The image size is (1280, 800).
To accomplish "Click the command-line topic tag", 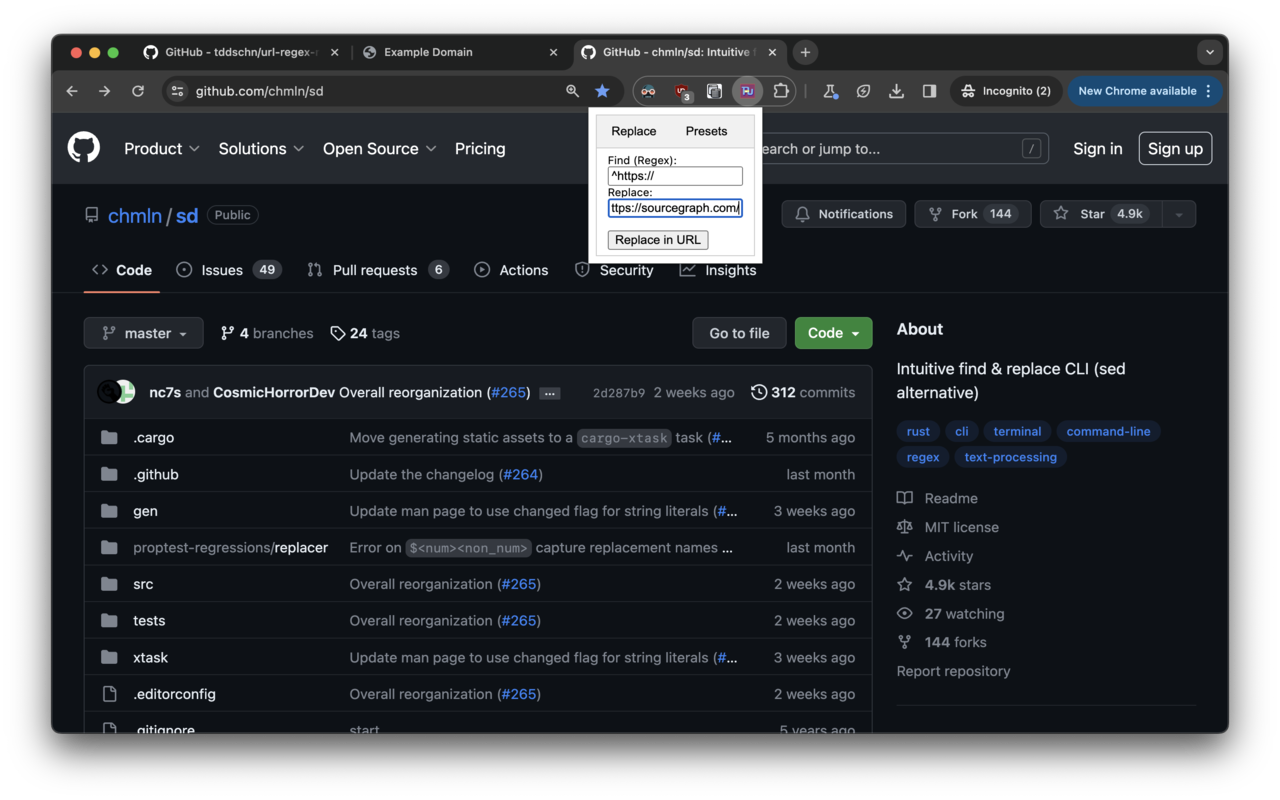I will tap(1108, 431).
